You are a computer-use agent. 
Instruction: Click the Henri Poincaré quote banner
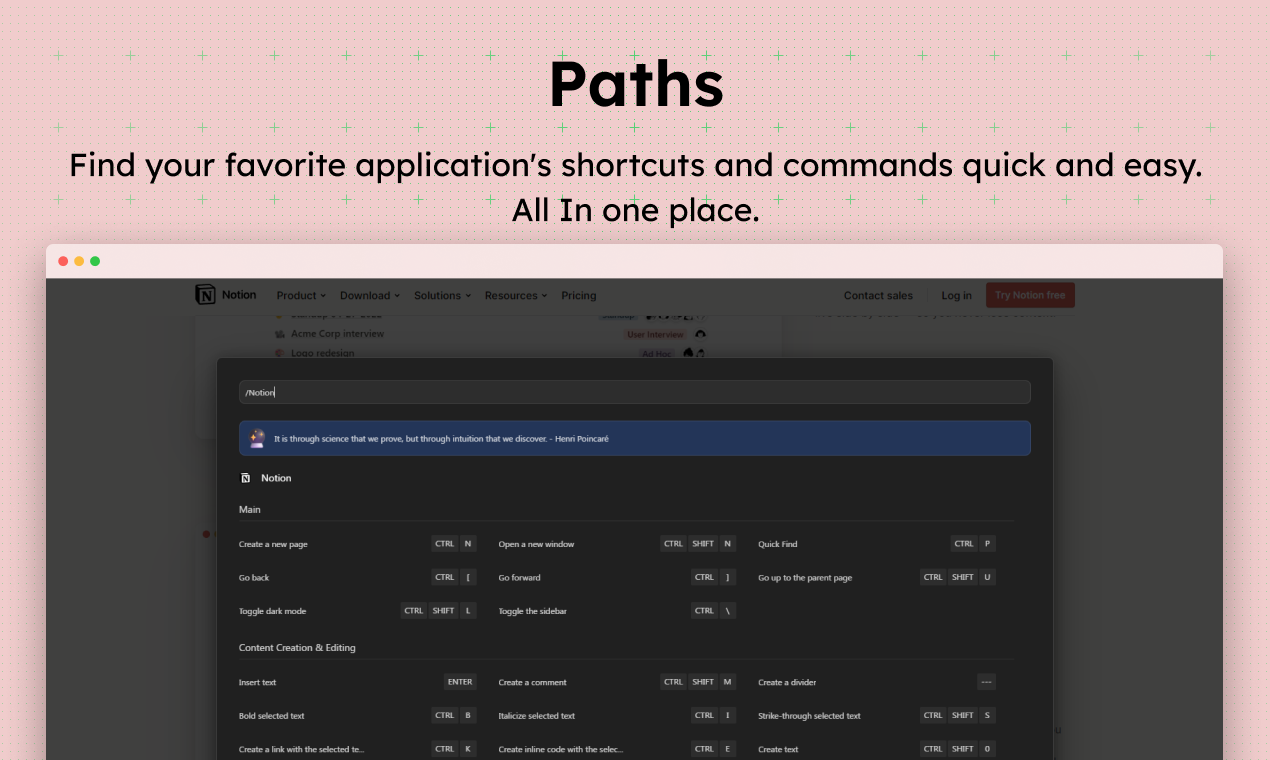coord(634,438)
